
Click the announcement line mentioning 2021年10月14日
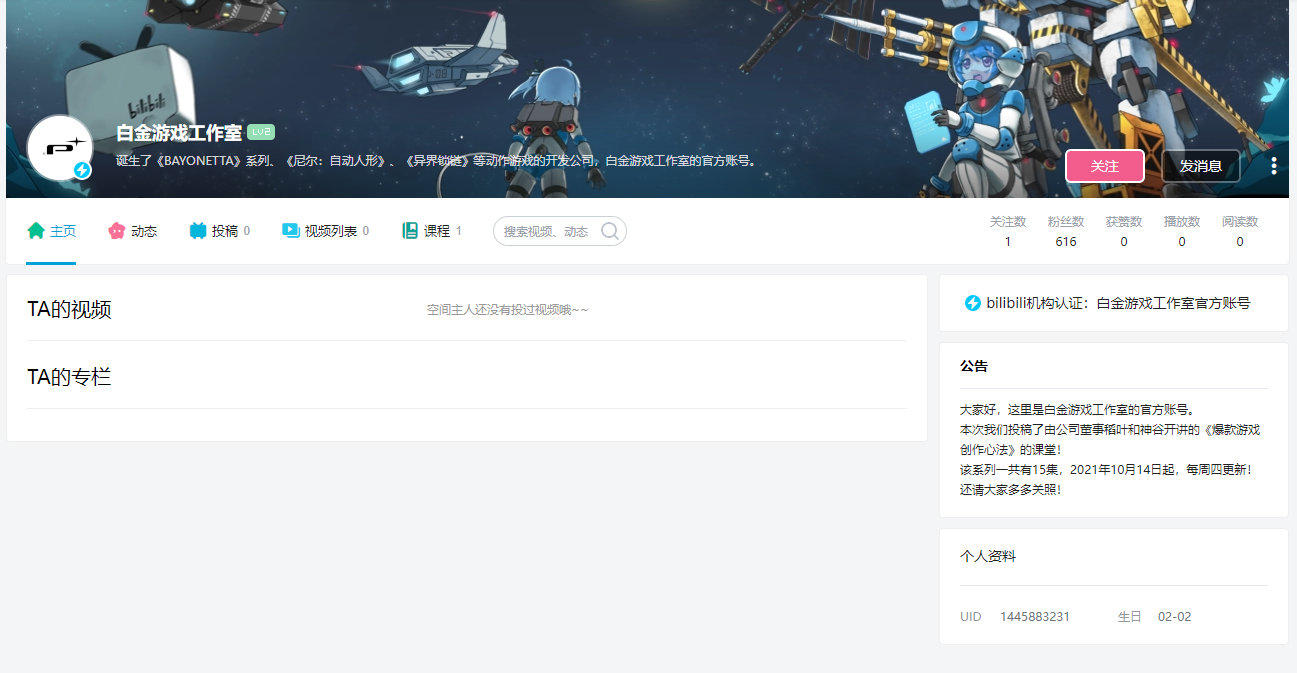pos(1106,469)
